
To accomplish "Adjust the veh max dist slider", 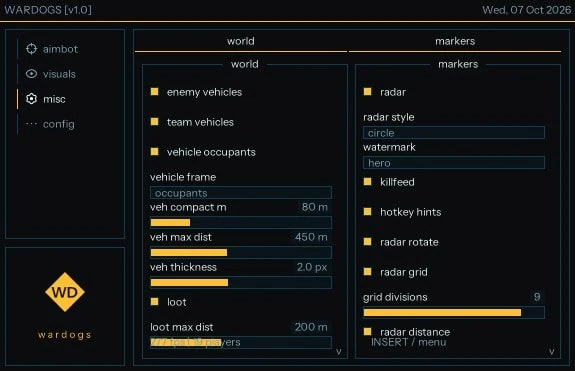I will (x=241, y=252).
